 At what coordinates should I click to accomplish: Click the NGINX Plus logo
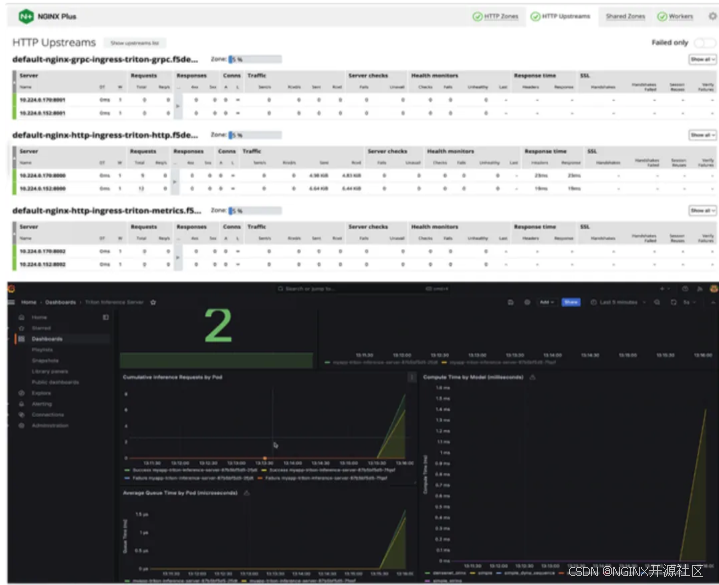[26, 17]
